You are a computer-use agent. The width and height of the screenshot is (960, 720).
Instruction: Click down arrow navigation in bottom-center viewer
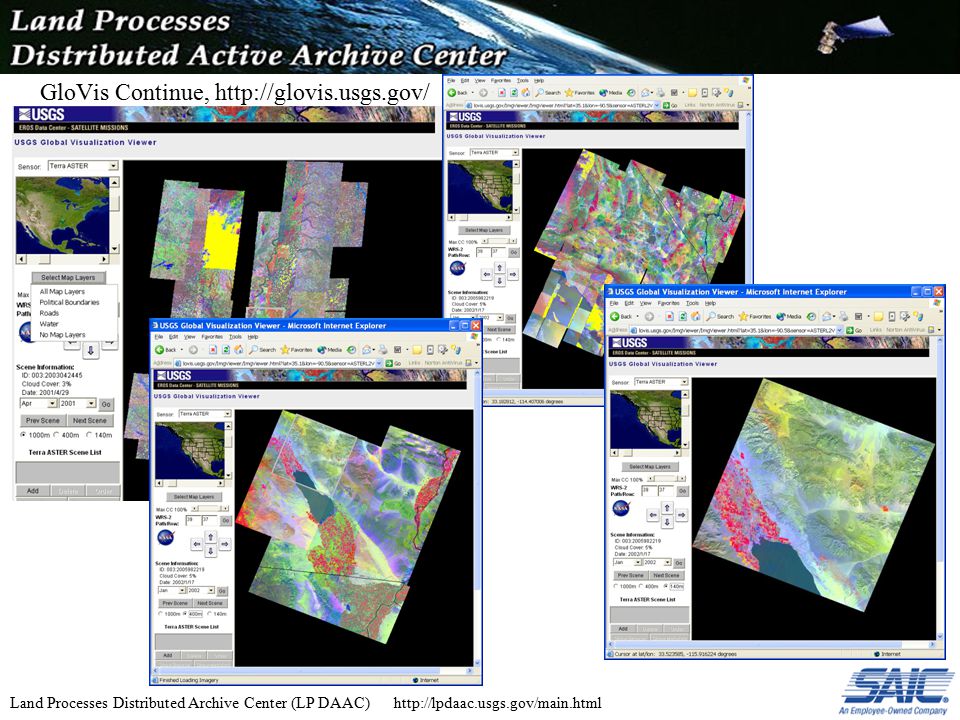211,551
